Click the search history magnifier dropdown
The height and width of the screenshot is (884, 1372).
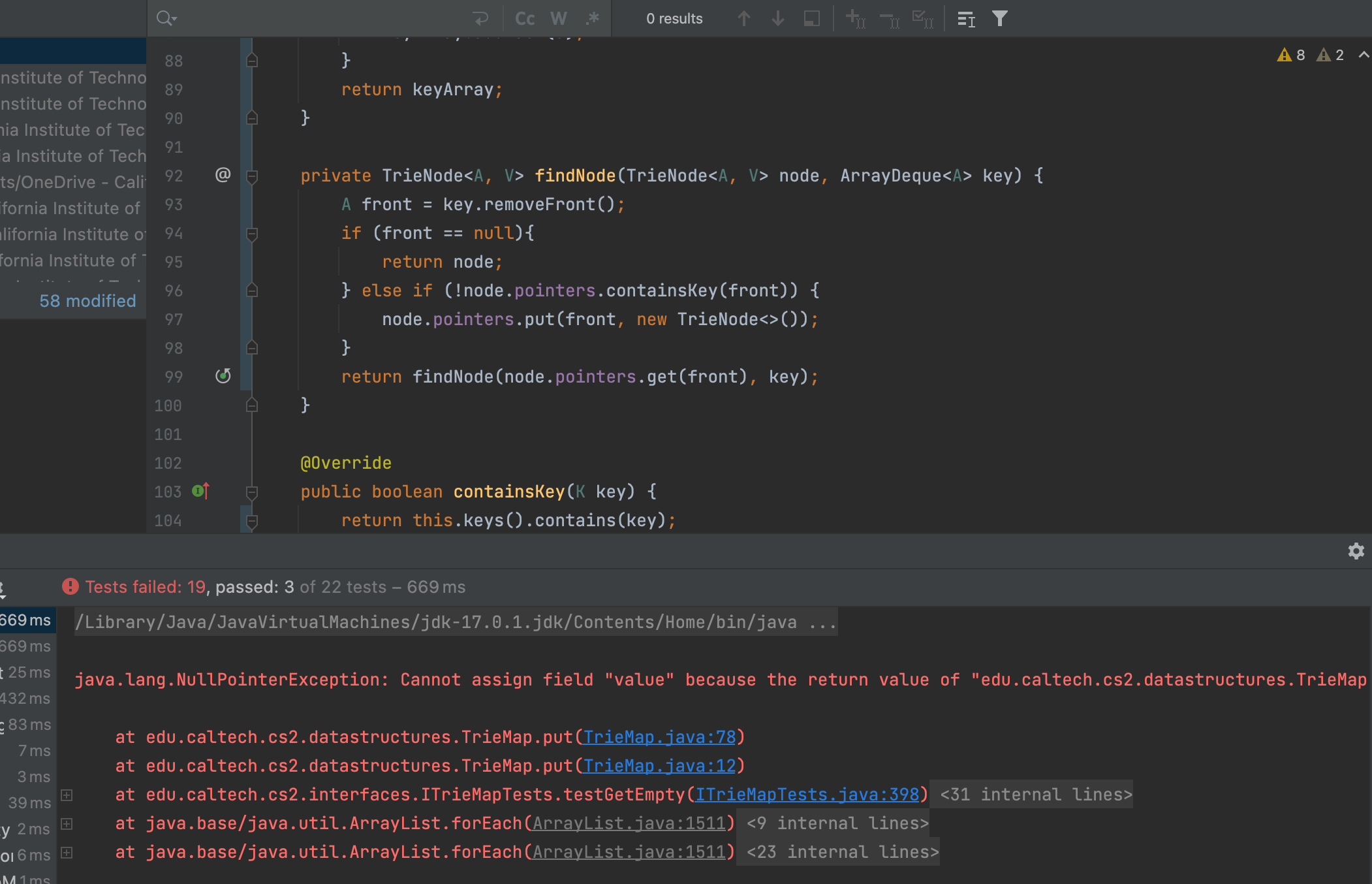[166, 18]
